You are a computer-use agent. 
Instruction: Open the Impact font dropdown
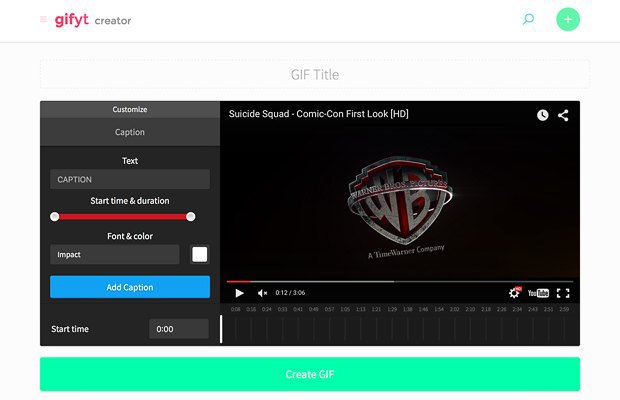click(x=115, y=255)
